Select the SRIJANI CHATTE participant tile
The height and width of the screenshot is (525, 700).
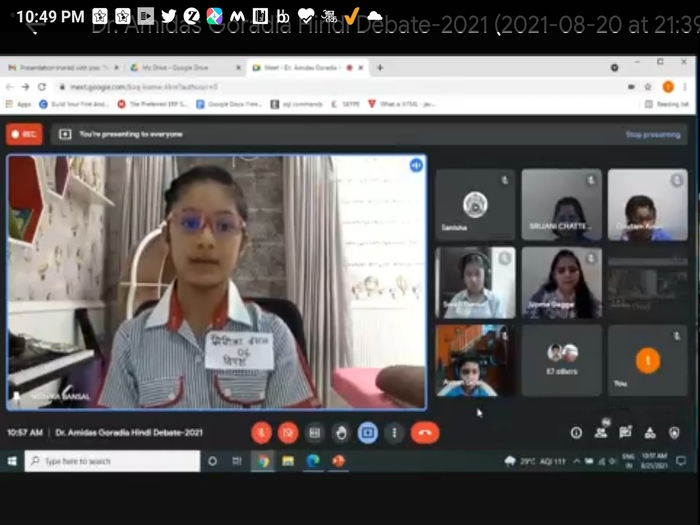(x=562, y=204)
